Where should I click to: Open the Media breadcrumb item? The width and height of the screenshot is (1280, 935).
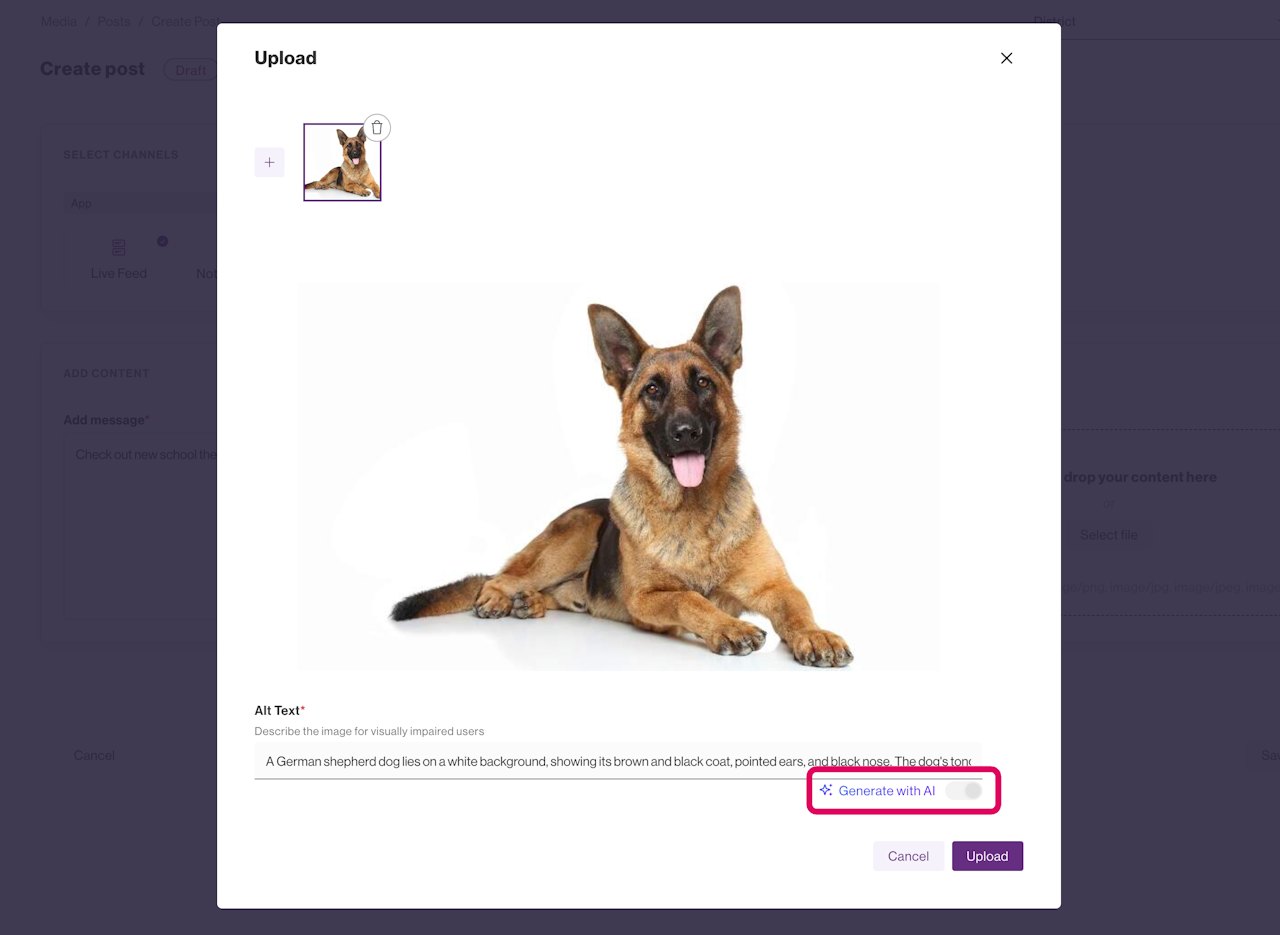pyautogui.click(x=59, y=21)
